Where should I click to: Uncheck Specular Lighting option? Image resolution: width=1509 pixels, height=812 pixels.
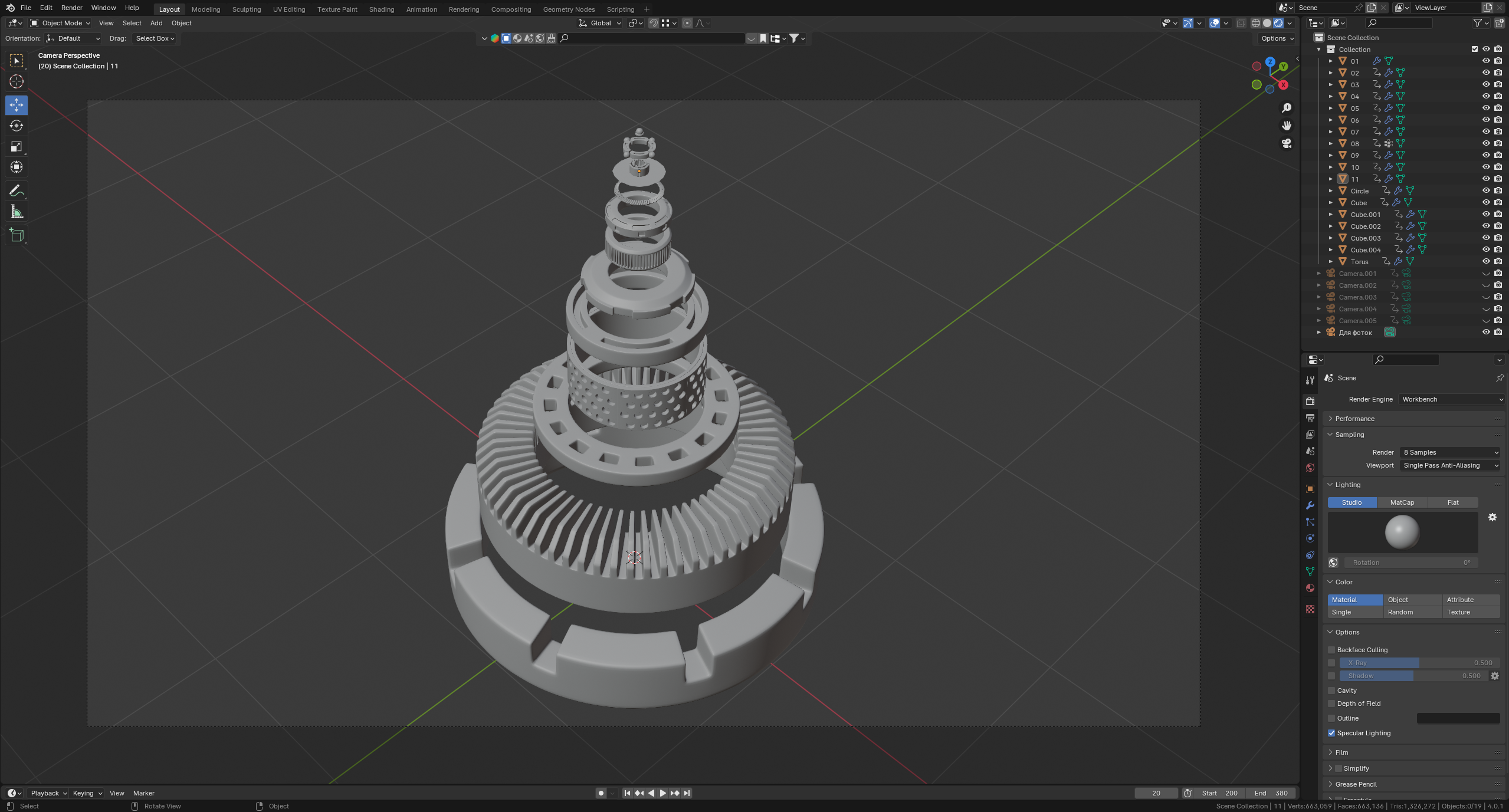pos(1331,733)
